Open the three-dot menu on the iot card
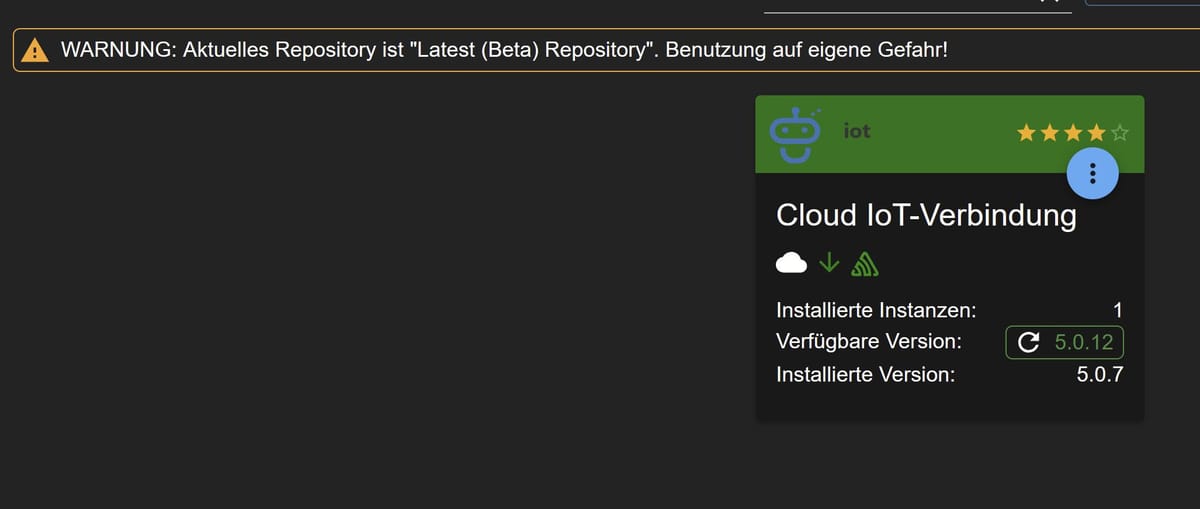This screenshot has height=509, width=1200. coord(1092,173)
